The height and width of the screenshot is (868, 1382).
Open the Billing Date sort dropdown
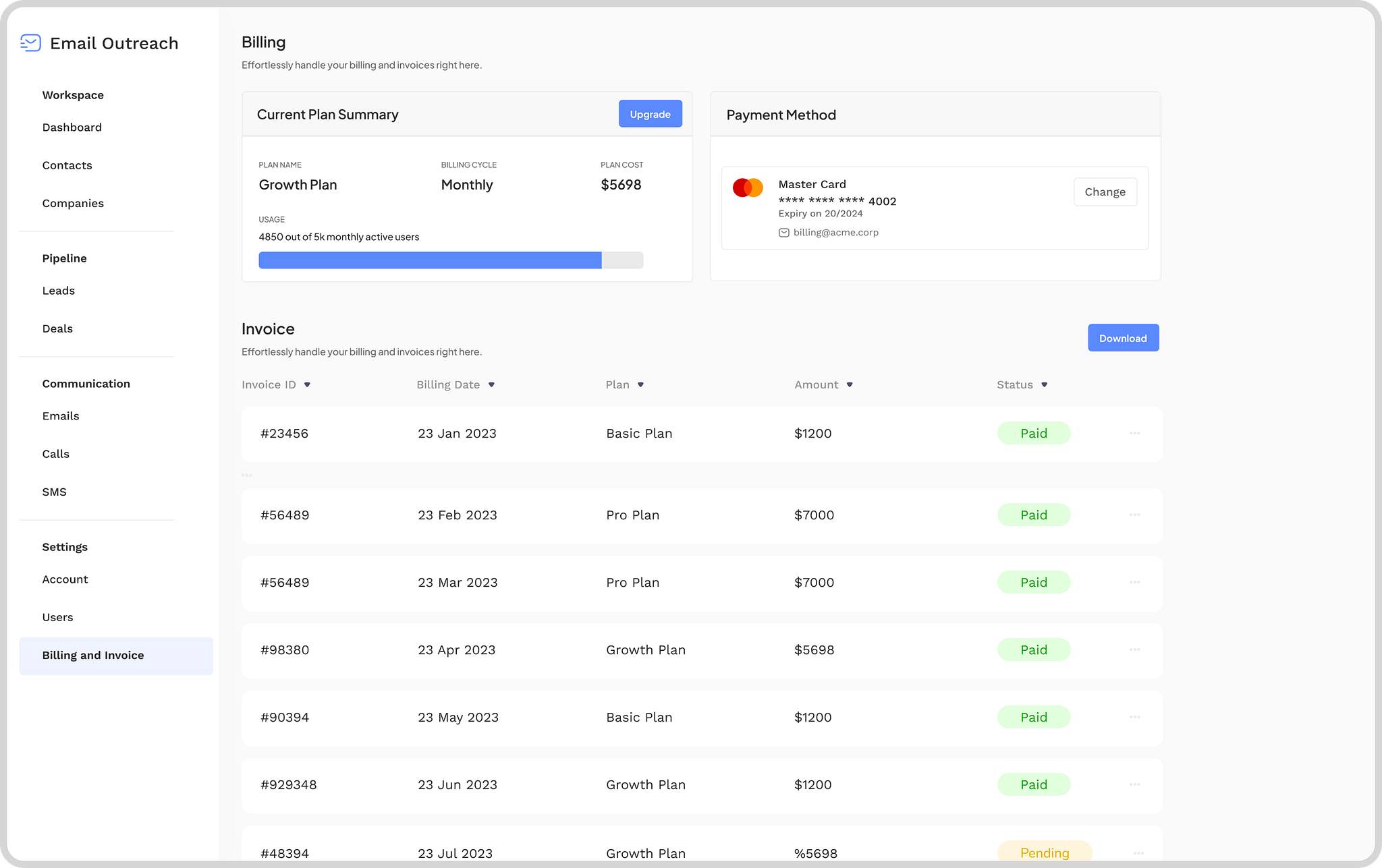[493, 384]
